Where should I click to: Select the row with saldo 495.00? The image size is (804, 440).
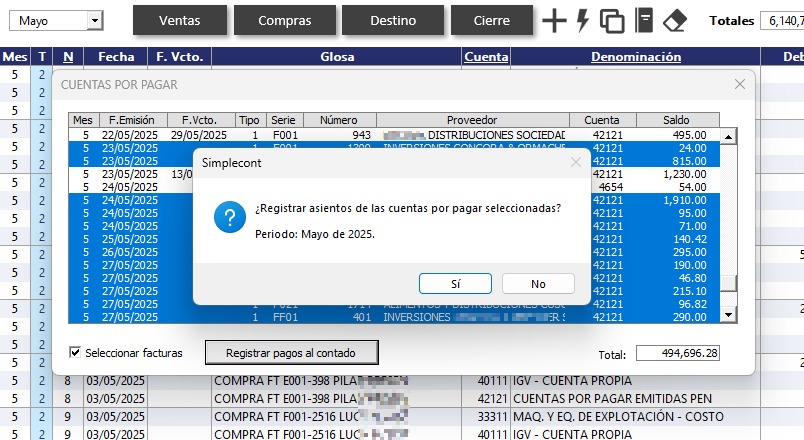(394, 135)
